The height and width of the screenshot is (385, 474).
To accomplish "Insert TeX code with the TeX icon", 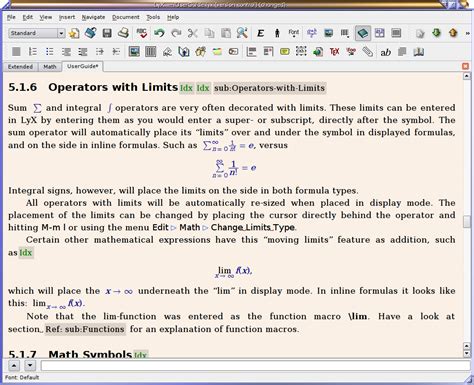I will [334, 52].
